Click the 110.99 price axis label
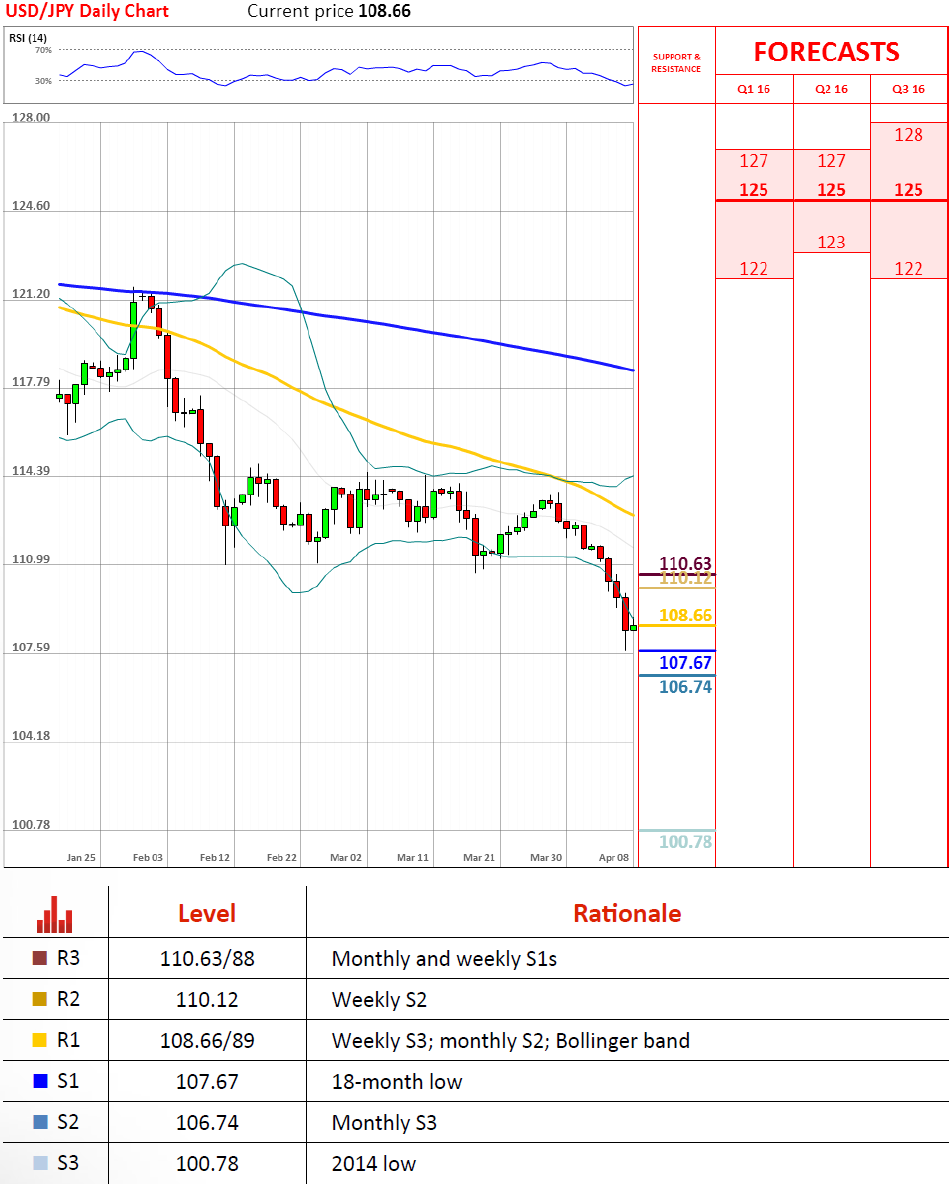Image resolution: width=952 pixels, height=1184 pixels. coord(31,559)
